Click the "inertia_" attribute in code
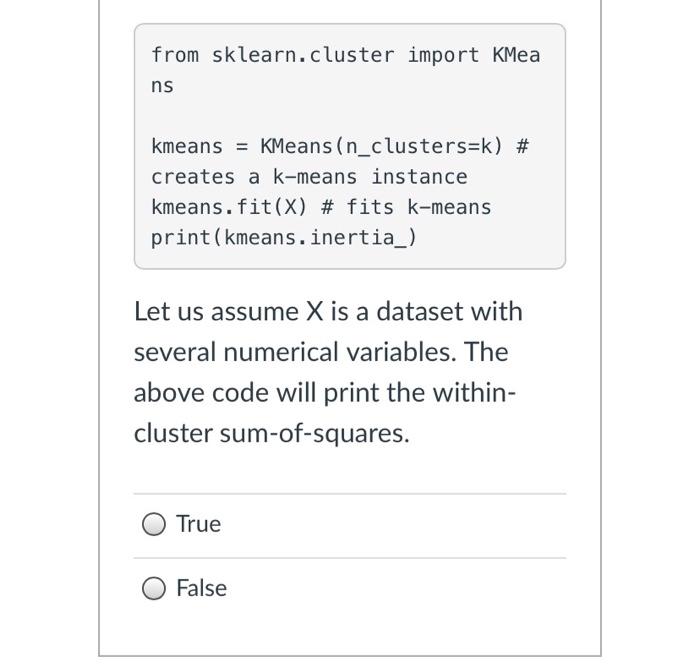The image size is (700, 668). pyautogui.click(x=358, y=238)
